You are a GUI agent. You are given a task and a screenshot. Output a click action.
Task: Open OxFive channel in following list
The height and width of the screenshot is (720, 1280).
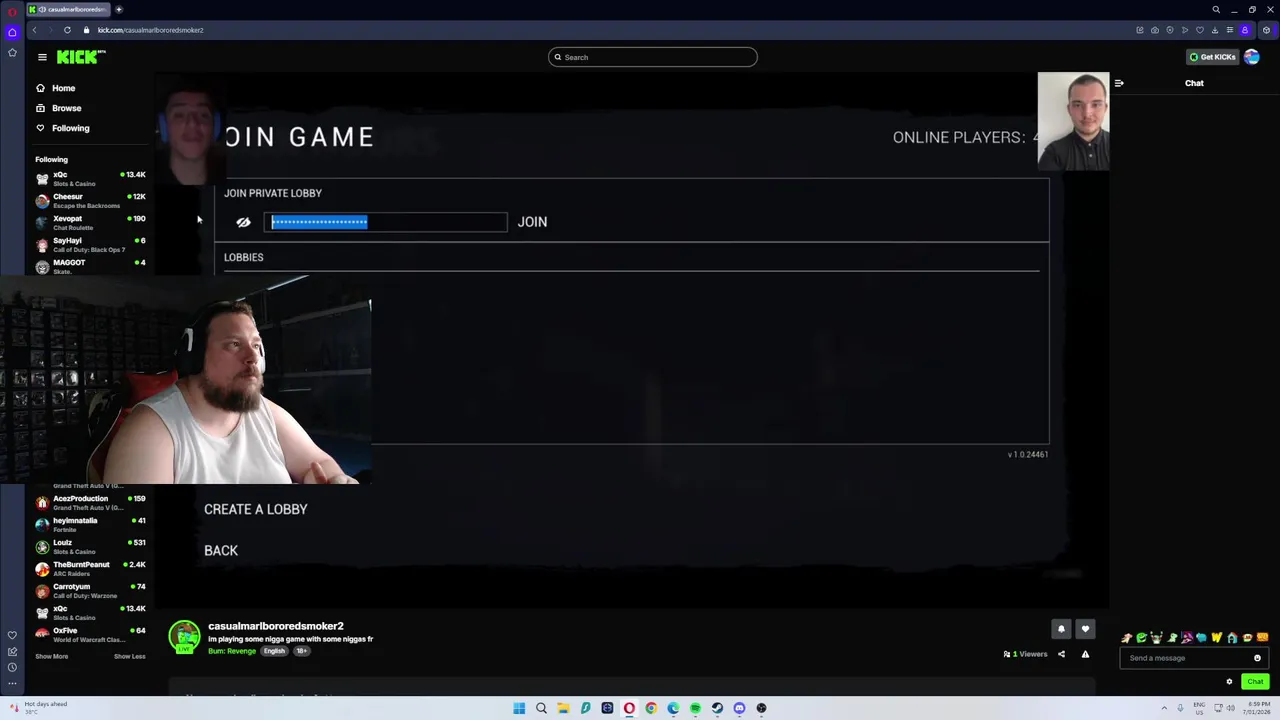coord(90,634)
